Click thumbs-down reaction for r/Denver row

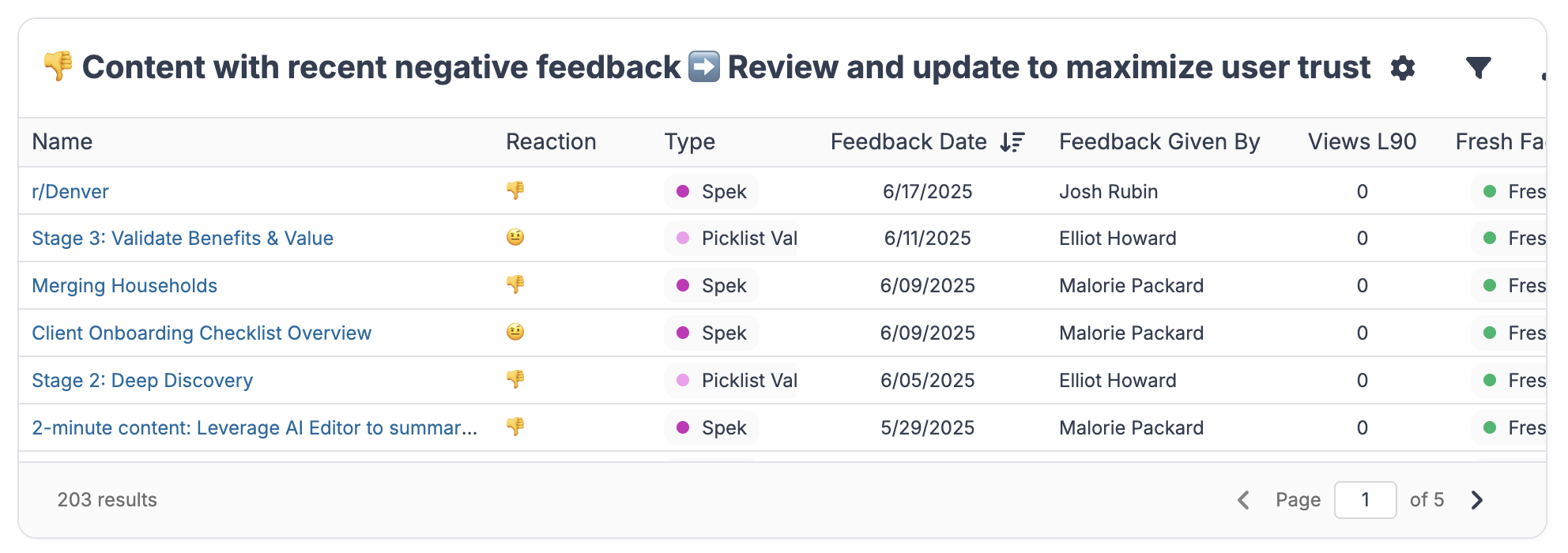[x=515, y=190]
